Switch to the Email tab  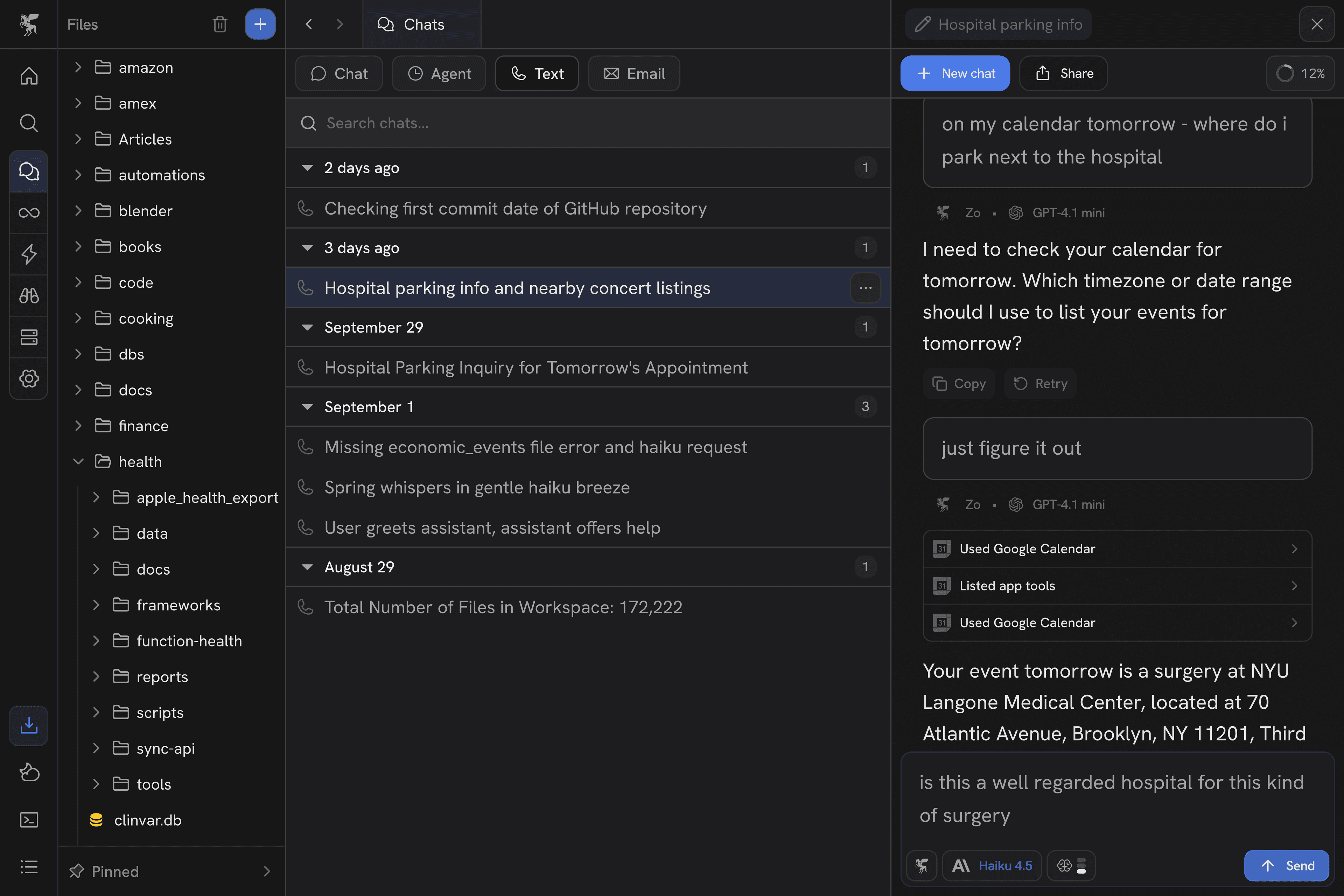(634, 74)
